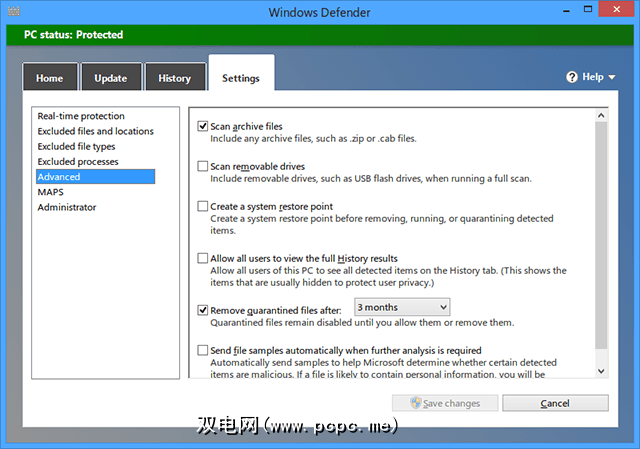Select Real-time protection in the sidebar
640x449 pixels.
pos(81,117)
